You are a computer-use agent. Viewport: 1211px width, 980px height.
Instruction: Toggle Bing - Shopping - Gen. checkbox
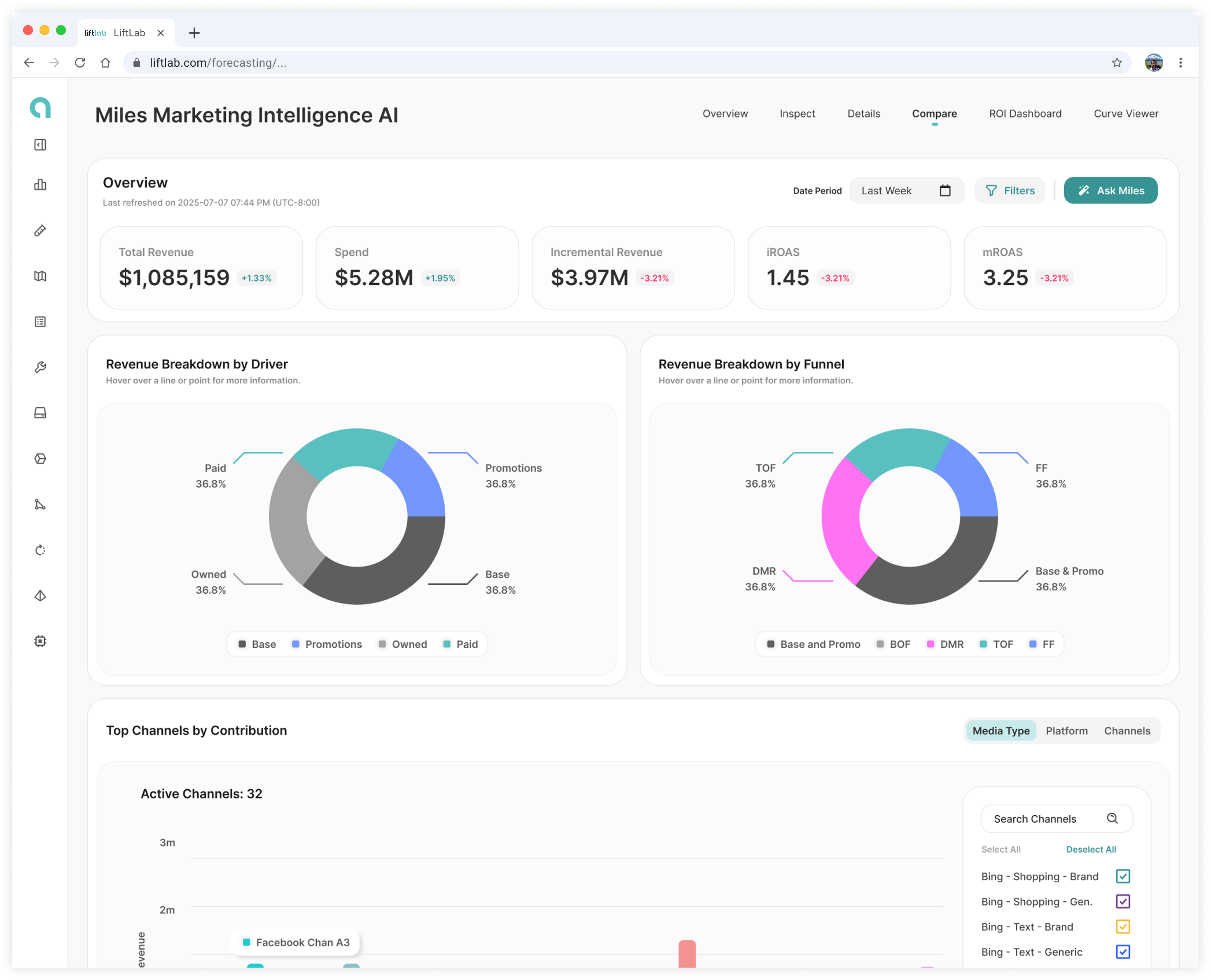(x=1123, y=901)
